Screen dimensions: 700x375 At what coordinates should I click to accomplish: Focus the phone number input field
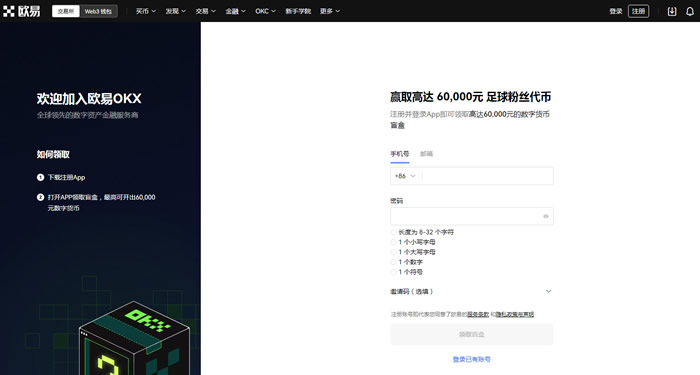tap(487, 176)
